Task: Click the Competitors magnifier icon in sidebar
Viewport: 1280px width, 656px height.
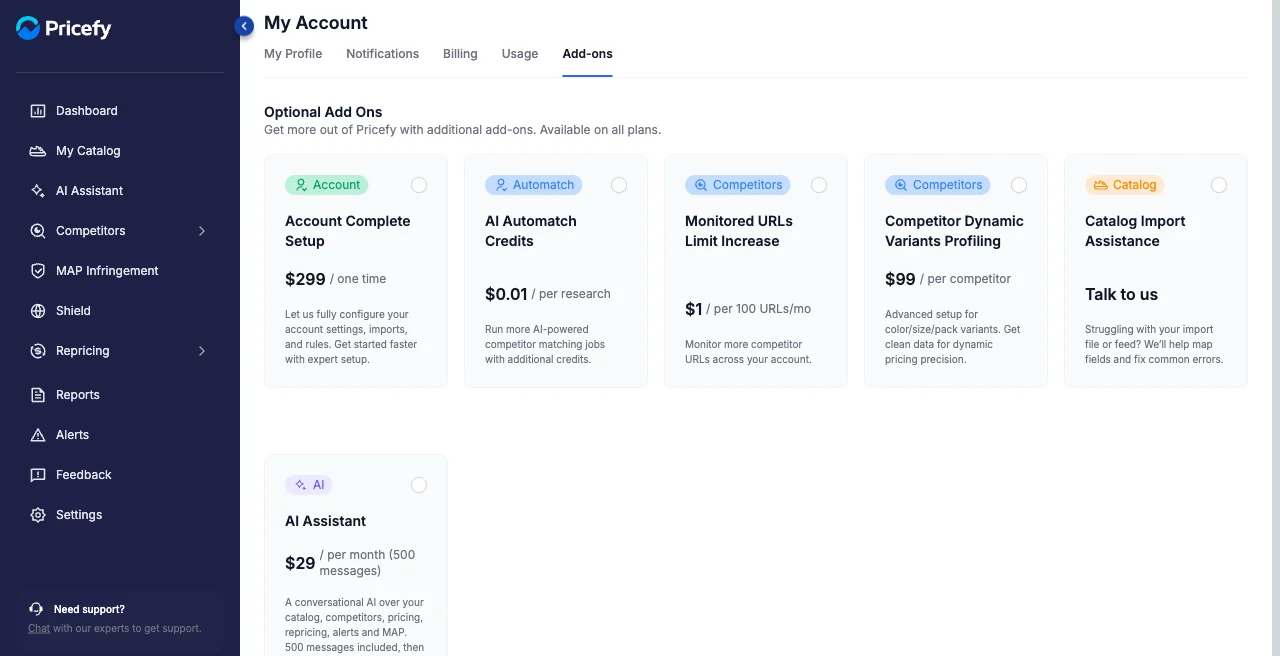Action: [38, 231]
